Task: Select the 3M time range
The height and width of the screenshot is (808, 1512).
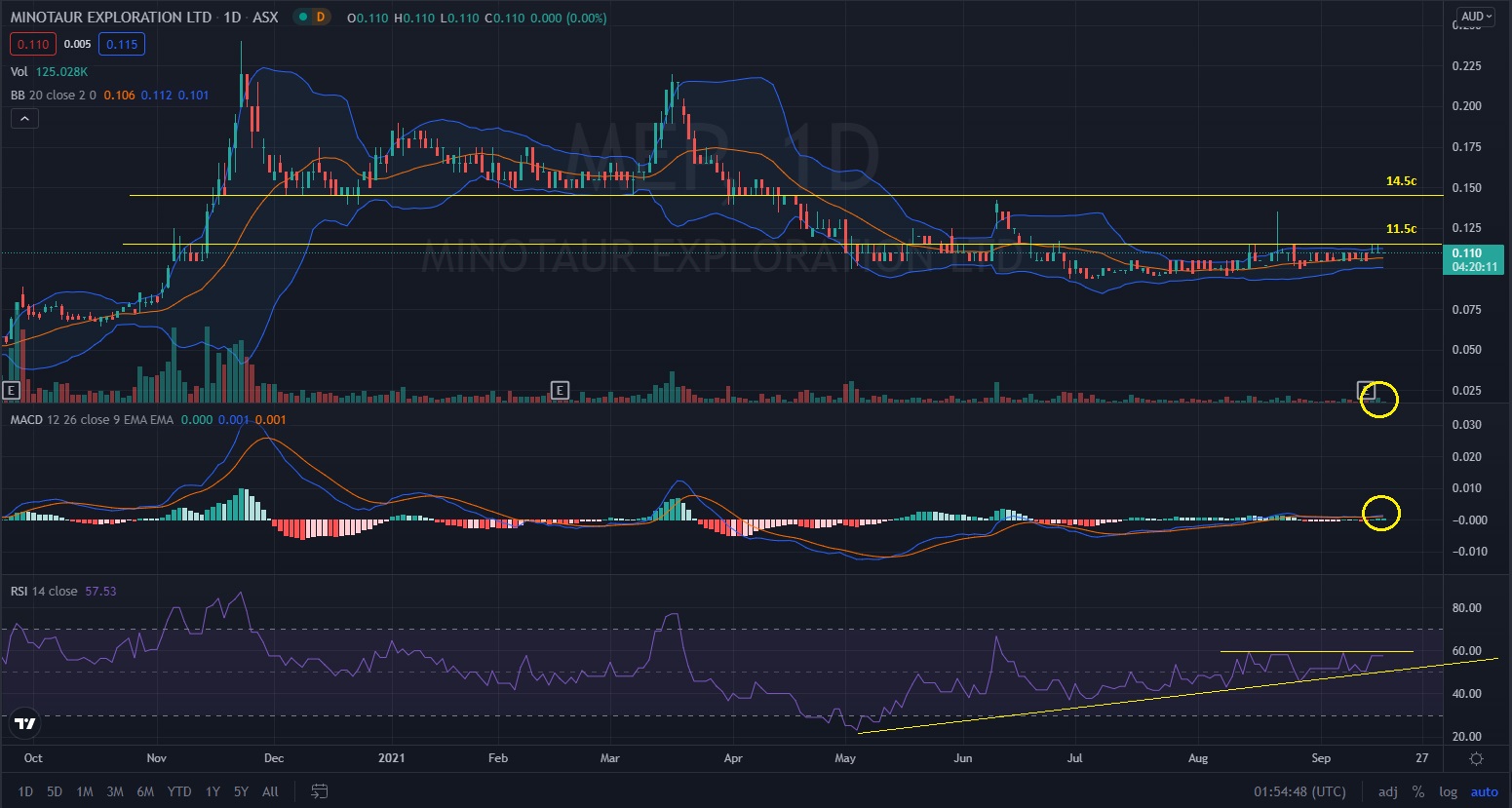Action: (x=115, y=791)
